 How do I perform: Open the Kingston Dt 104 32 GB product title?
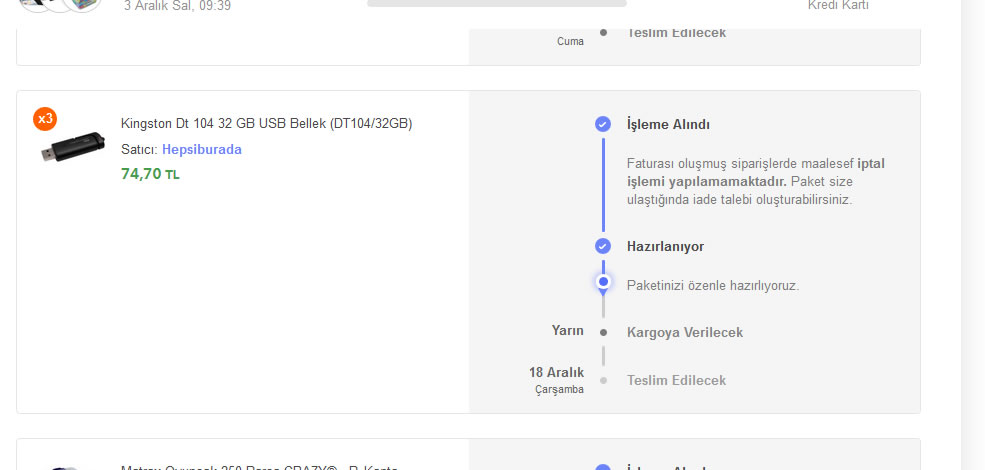click(266, 124)
